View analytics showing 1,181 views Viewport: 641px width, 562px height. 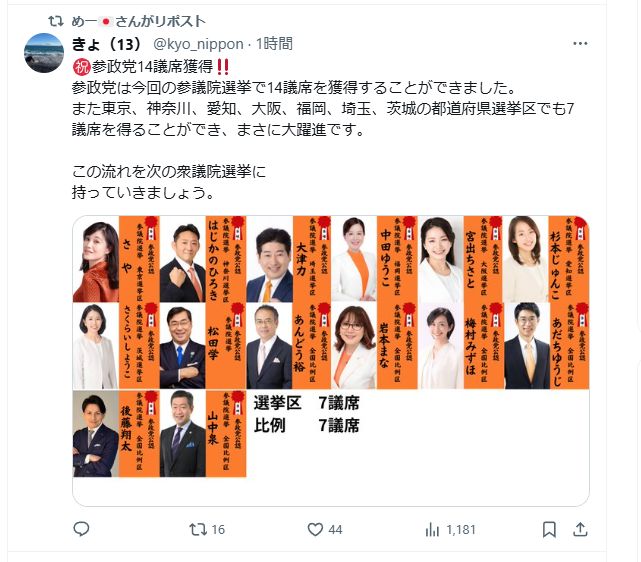[x=450, y=530]
